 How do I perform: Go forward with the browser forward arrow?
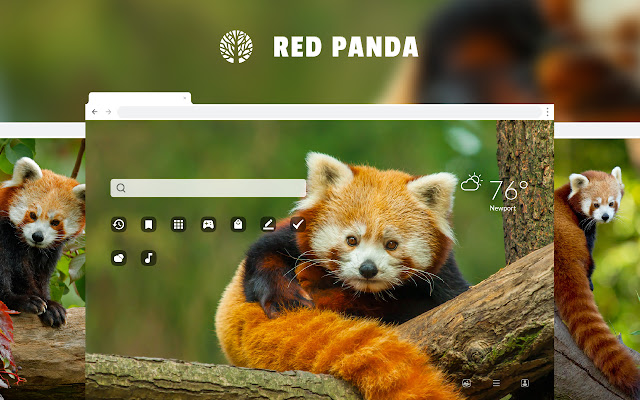108,112
